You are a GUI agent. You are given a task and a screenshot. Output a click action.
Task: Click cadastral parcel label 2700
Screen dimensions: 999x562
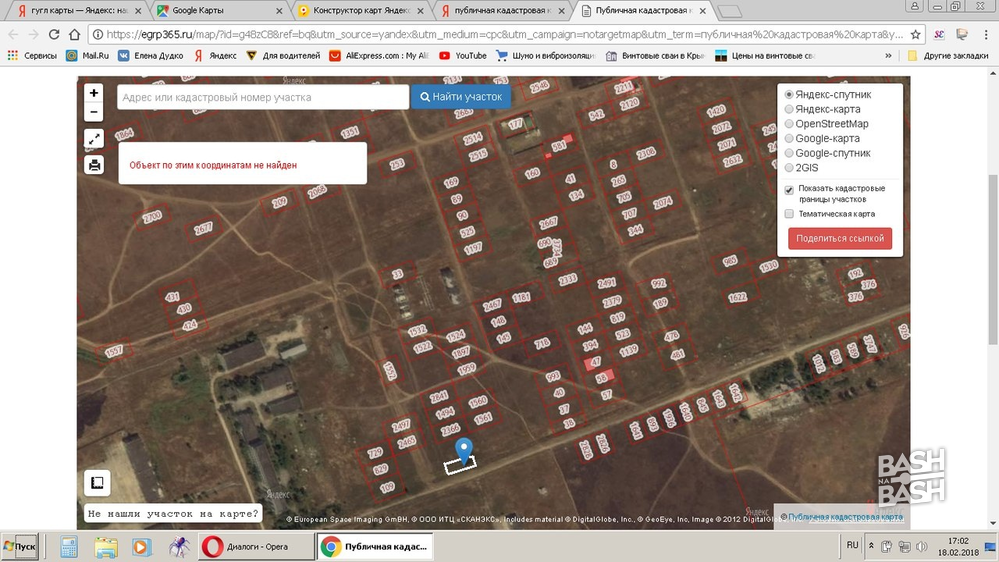click(152, 217)
